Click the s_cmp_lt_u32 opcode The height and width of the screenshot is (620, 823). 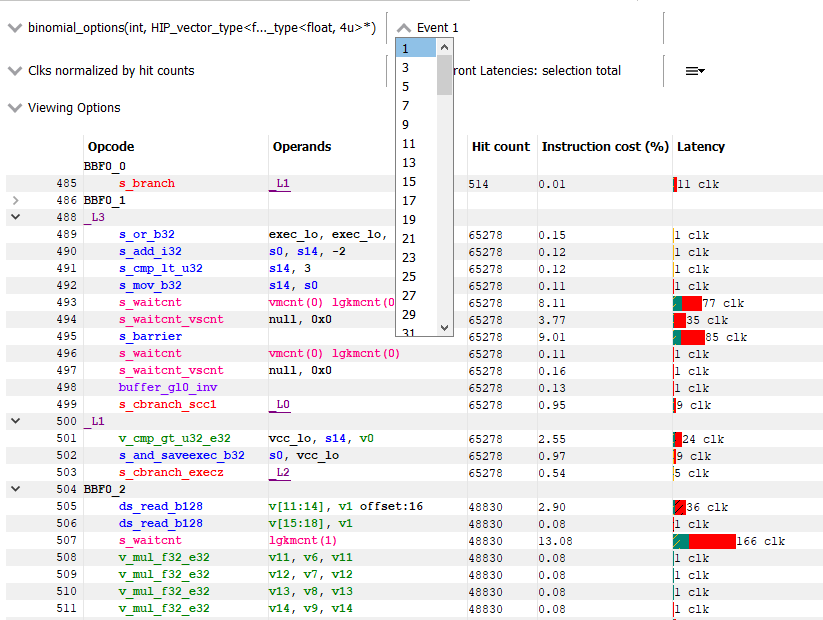point(160,269)
